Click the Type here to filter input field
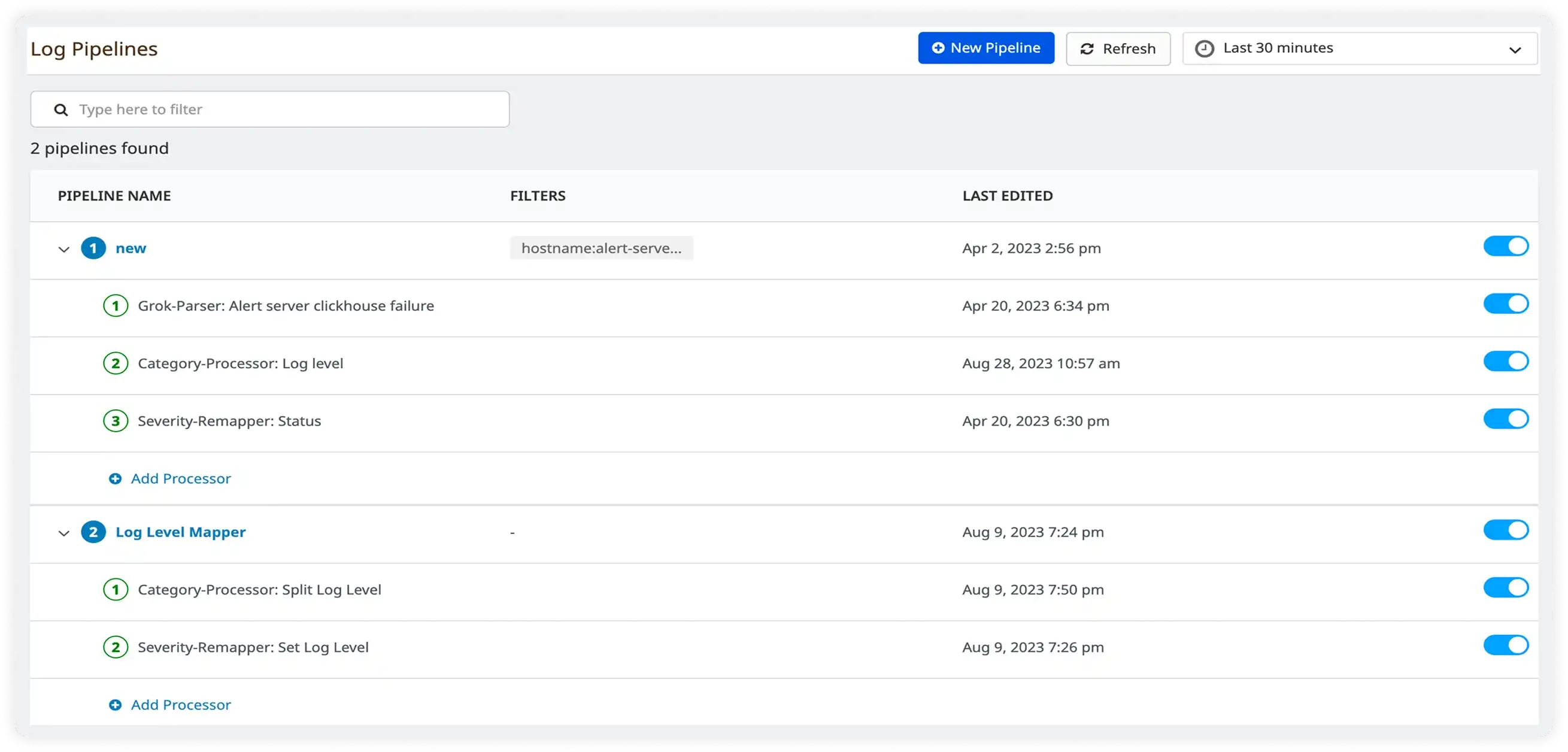Screen dimensions: 1568x752 [x=269, y=109]
